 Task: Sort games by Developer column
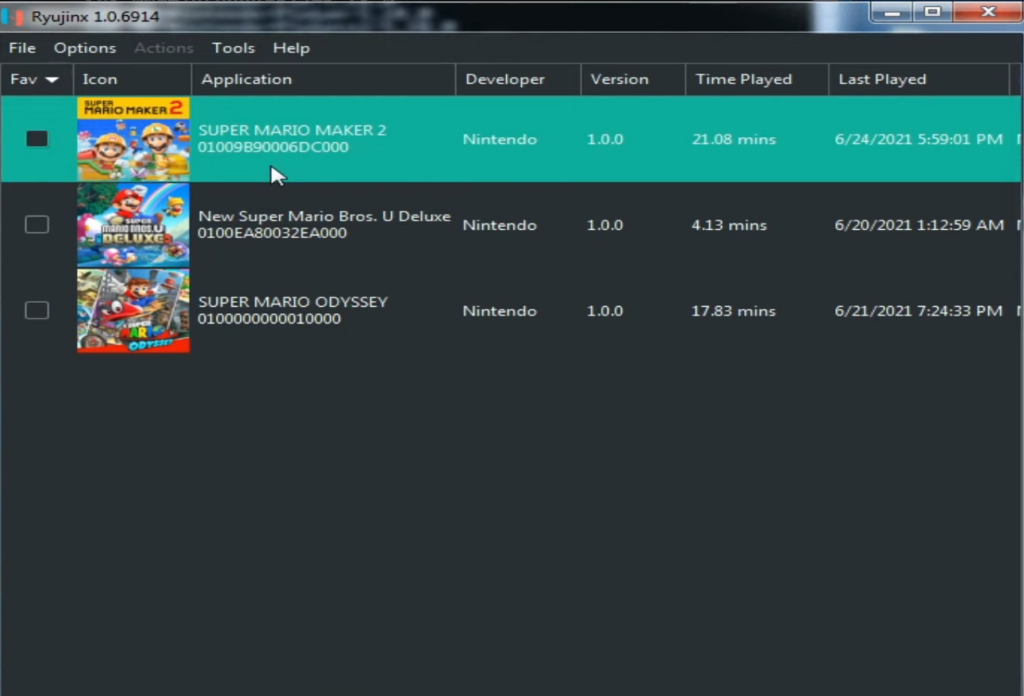coord(518,79)
